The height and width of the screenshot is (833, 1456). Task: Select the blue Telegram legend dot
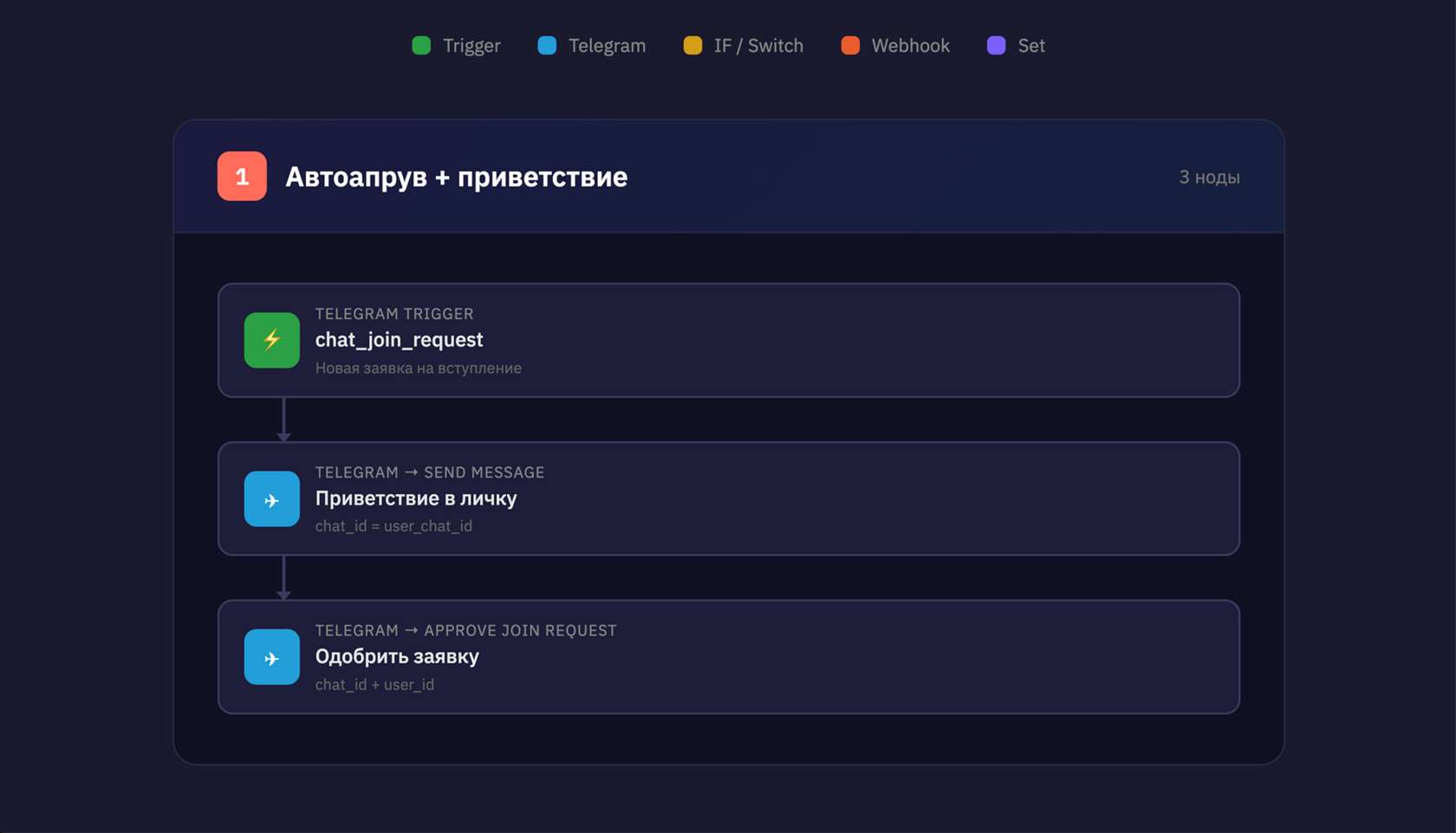(547, 45)
